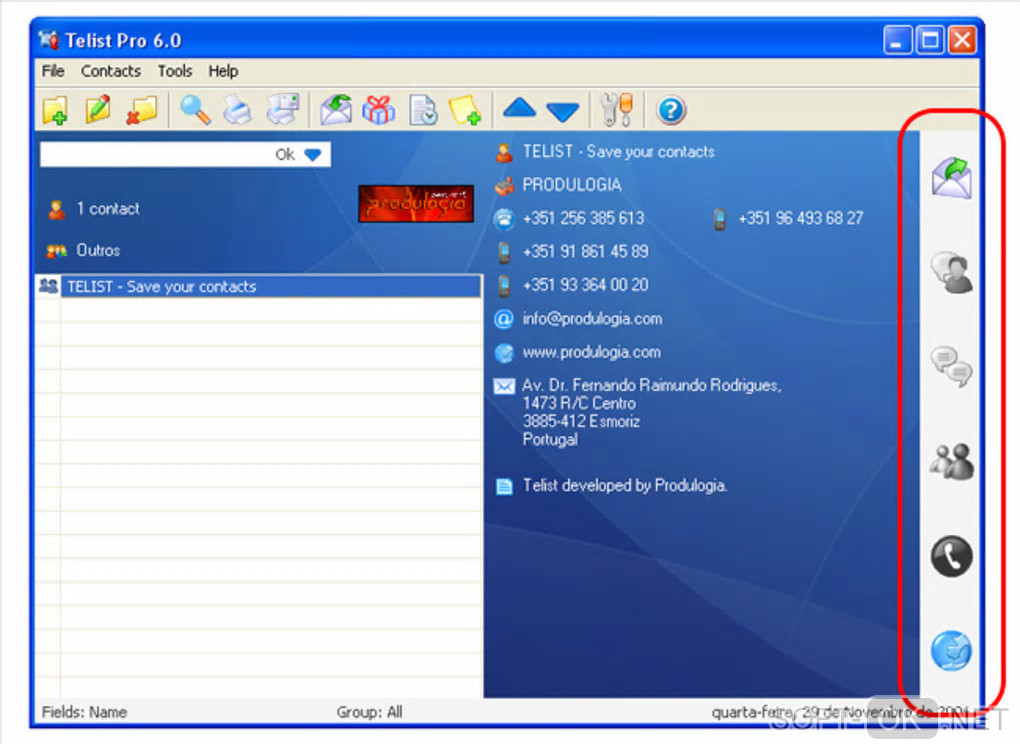
Task: Select the Outros group entry
Action: [98, 250]
